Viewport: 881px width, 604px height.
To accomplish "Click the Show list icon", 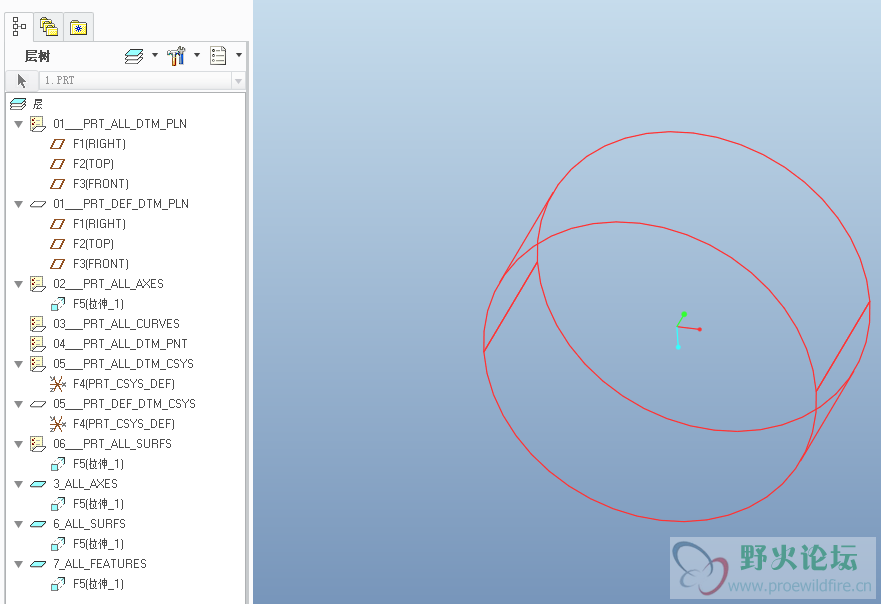I will click(218, 56).
